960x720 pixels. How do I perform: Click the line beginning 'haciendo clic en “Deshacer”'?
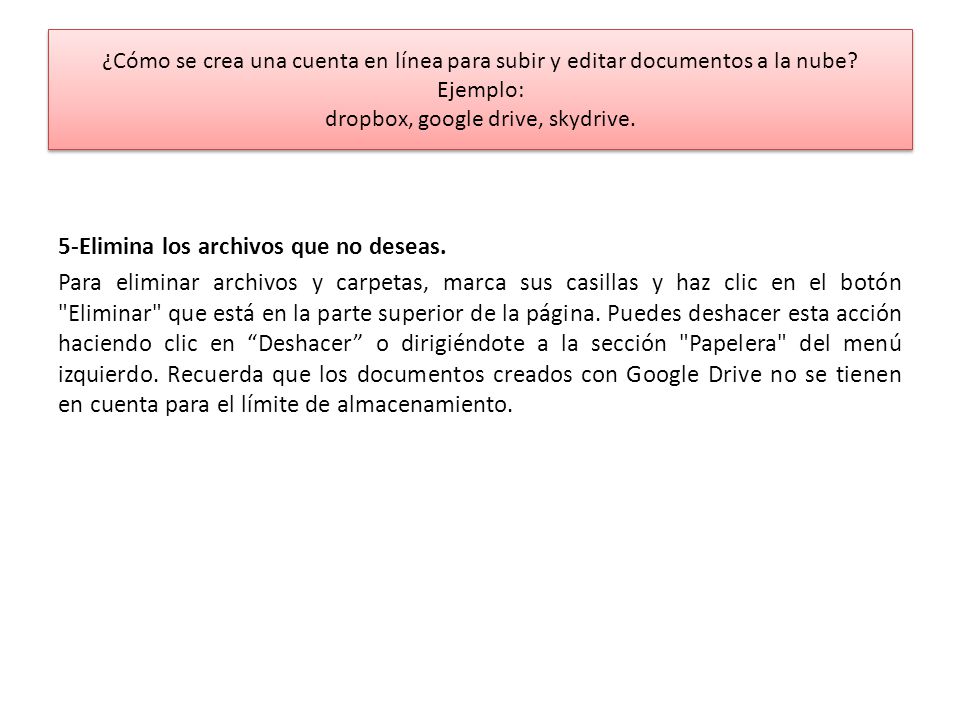coord(480,343)
